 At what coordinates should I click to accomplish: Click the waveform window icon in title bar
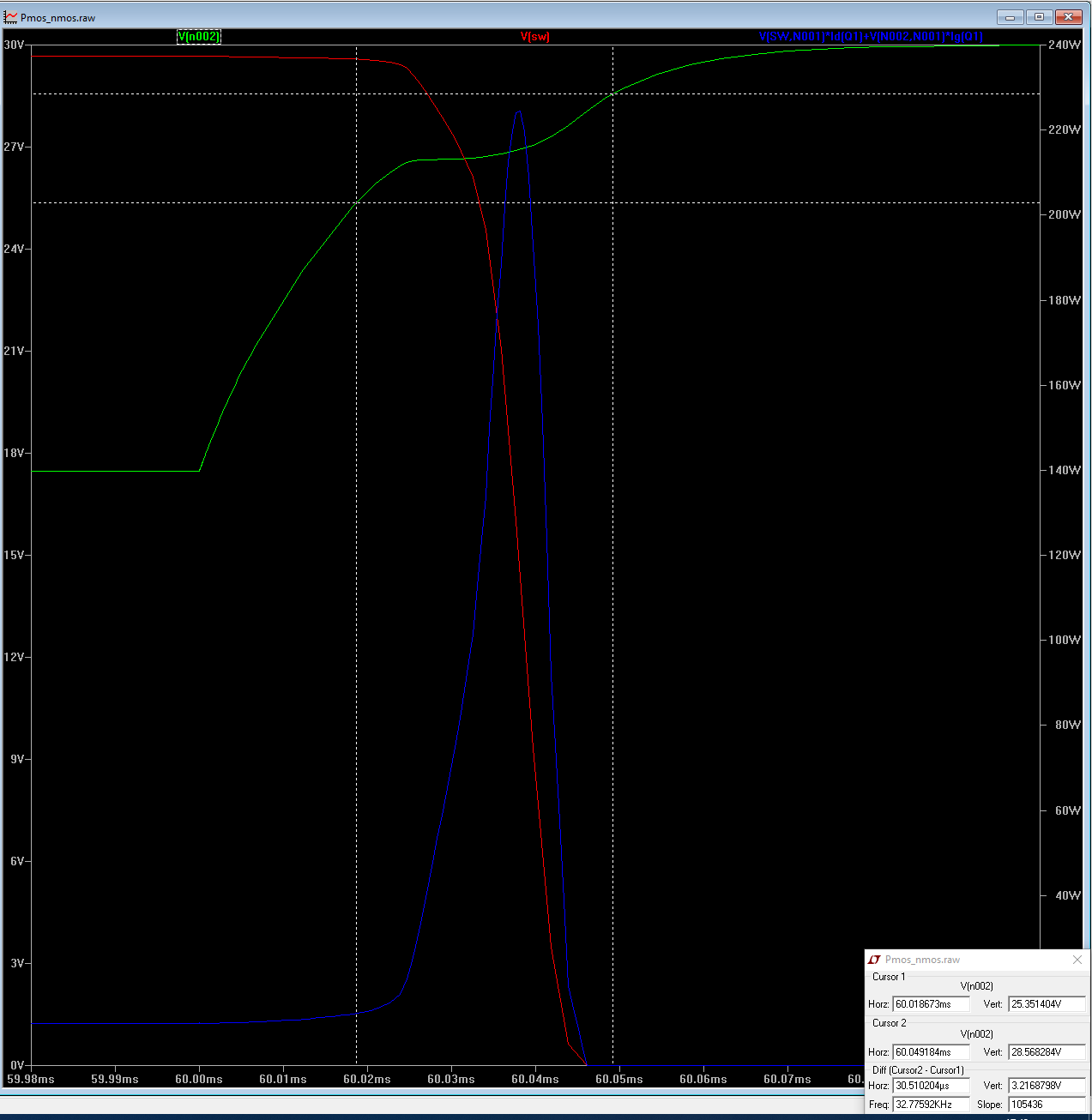10,17
